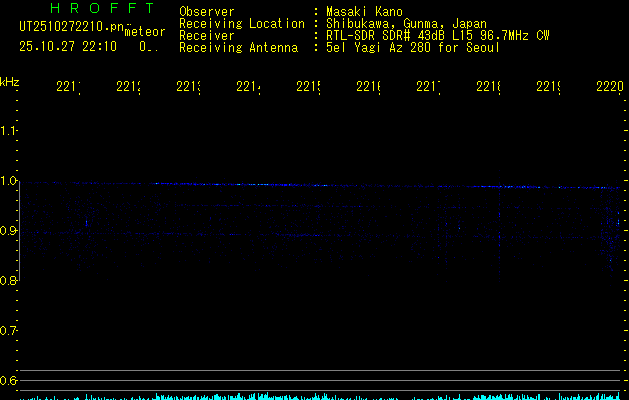629x400 pixels.
Task: Click the 'Receiving Location' field label
Action: click(242, 23)
